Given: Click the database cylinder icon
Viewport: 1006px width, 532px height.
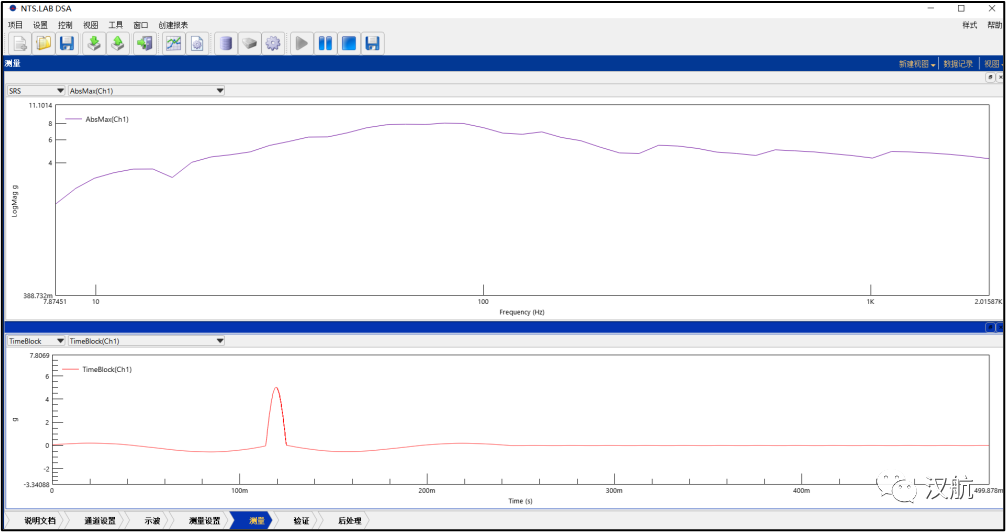Looking at the screenshot, I should tap(225, 44).
